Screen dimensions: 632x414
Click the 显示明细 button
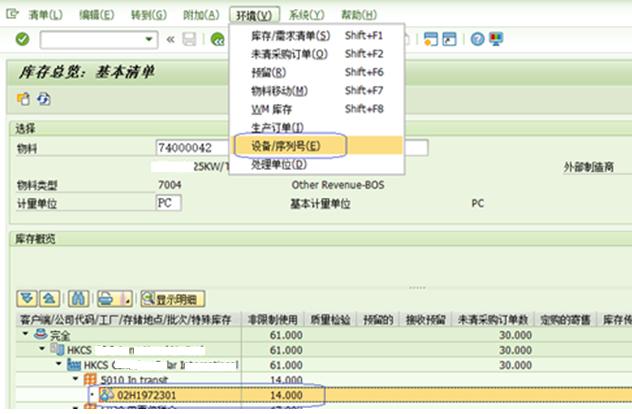pos(173,299)
